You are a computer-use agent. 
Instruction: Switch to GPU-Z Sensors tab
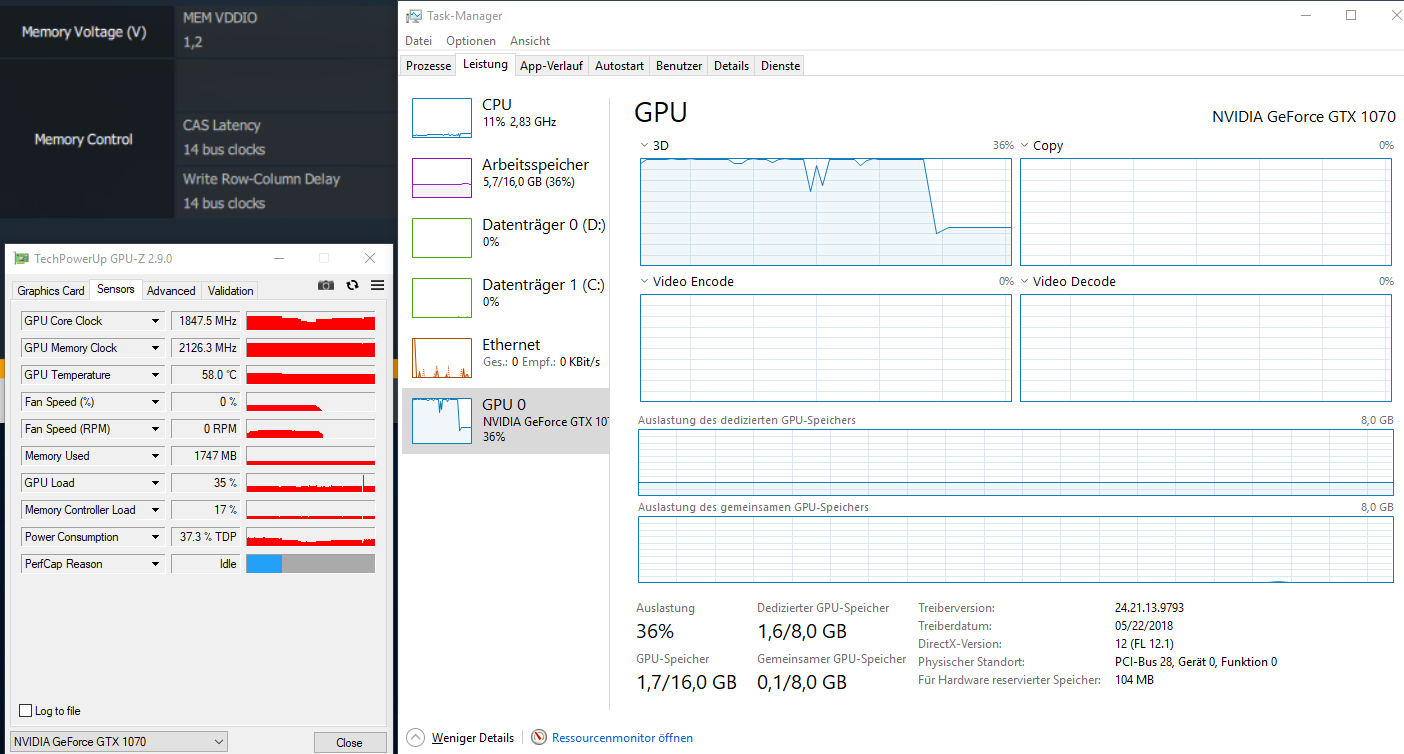116,289
